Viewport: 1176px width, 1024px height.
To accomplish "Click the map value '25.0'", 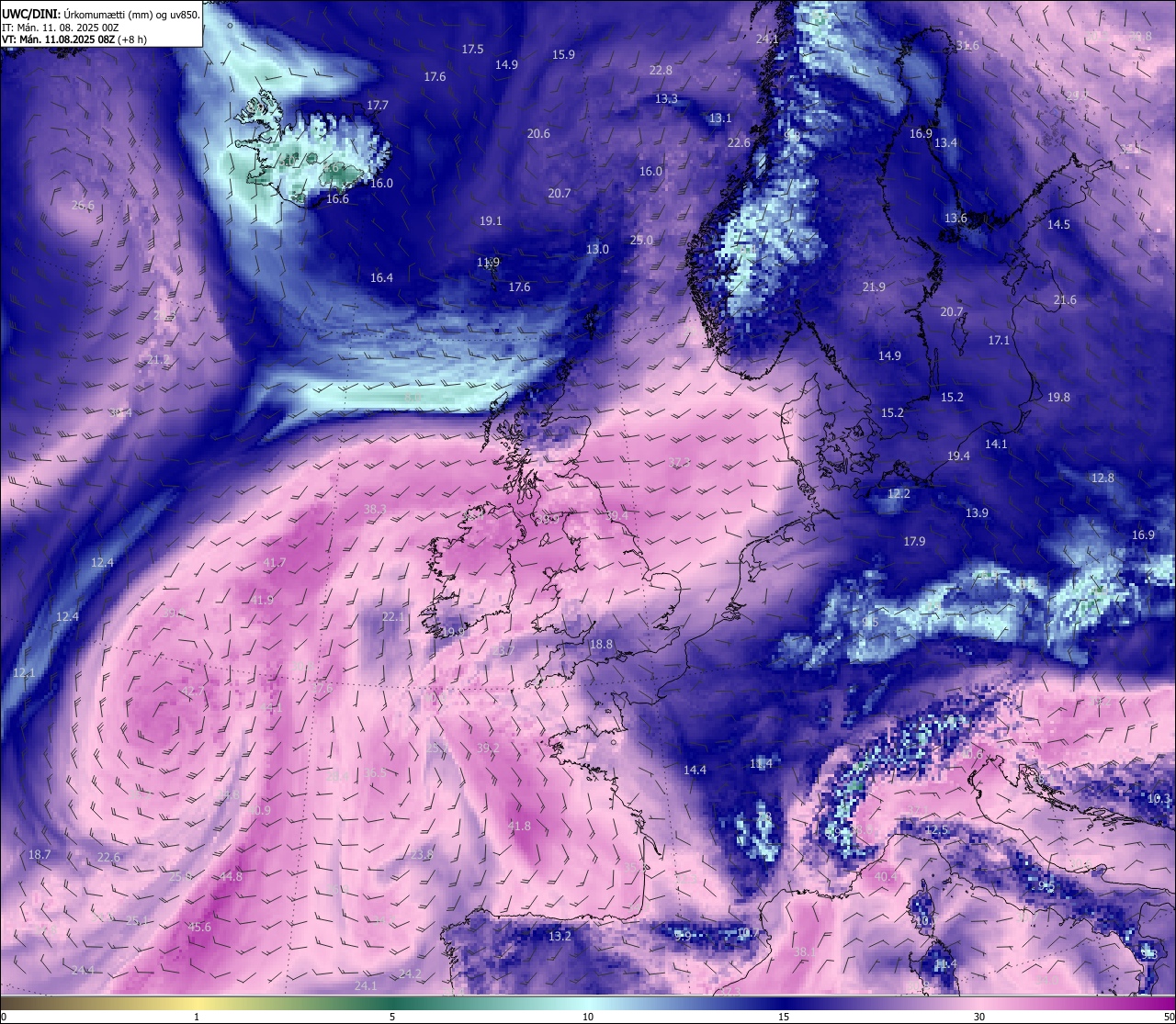I will [641, 241].
